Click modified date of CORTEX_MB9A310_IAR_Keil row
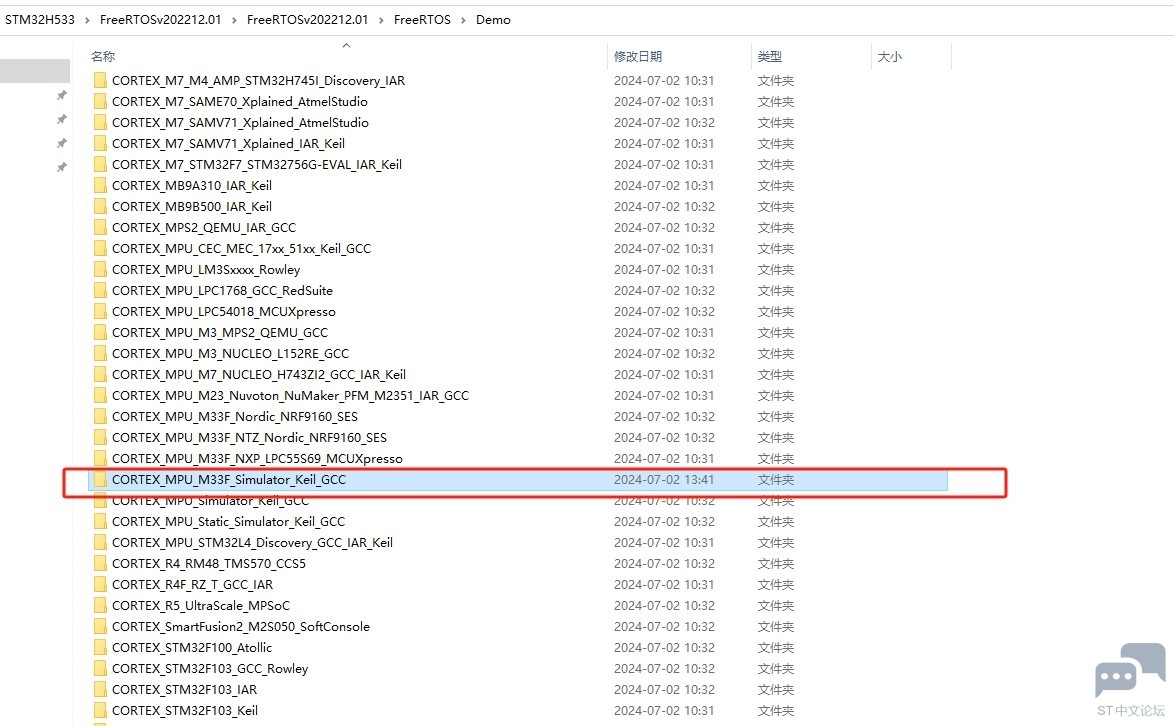Viewport: 1174px width, 726px height. pyautogui.click(x=664, y=186)
